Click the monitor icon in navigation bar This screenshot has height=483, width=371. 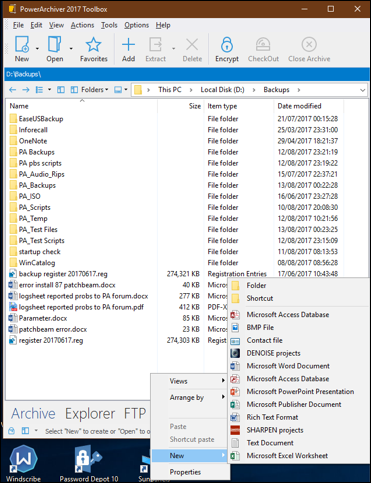(118, 90)
